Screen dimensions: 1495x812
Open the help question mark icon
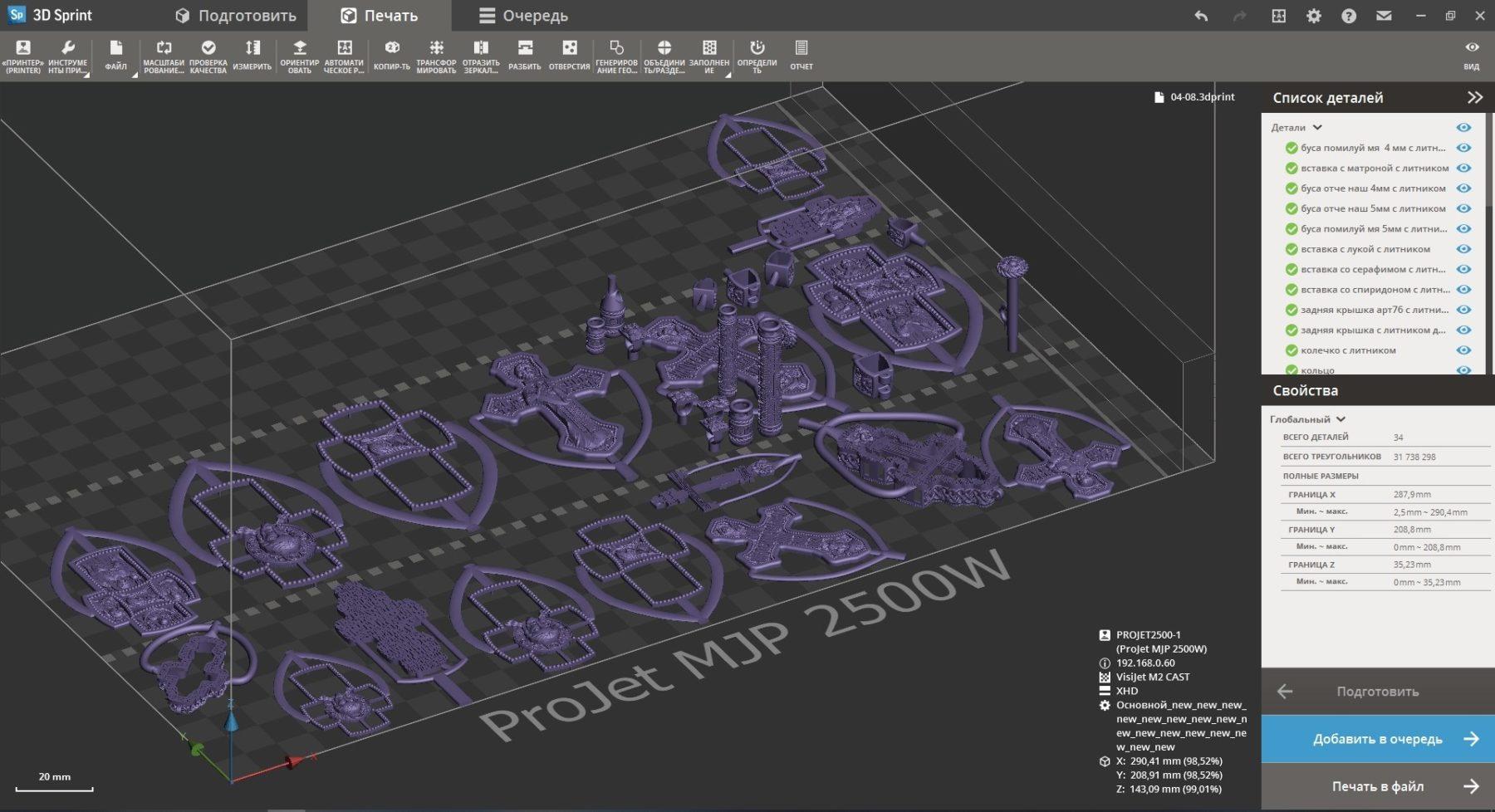[1349, 16]
